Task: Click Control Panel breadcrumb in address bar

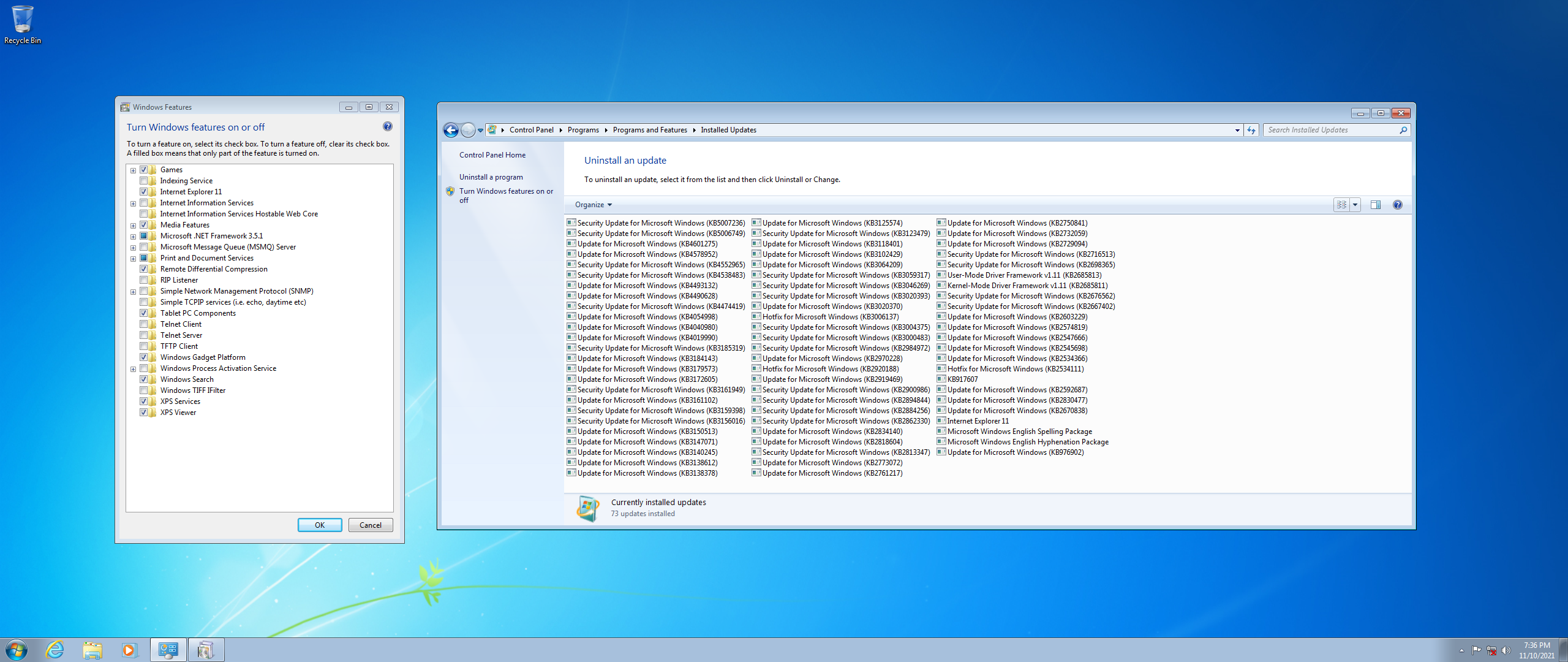Action: [x=531, y=130]
